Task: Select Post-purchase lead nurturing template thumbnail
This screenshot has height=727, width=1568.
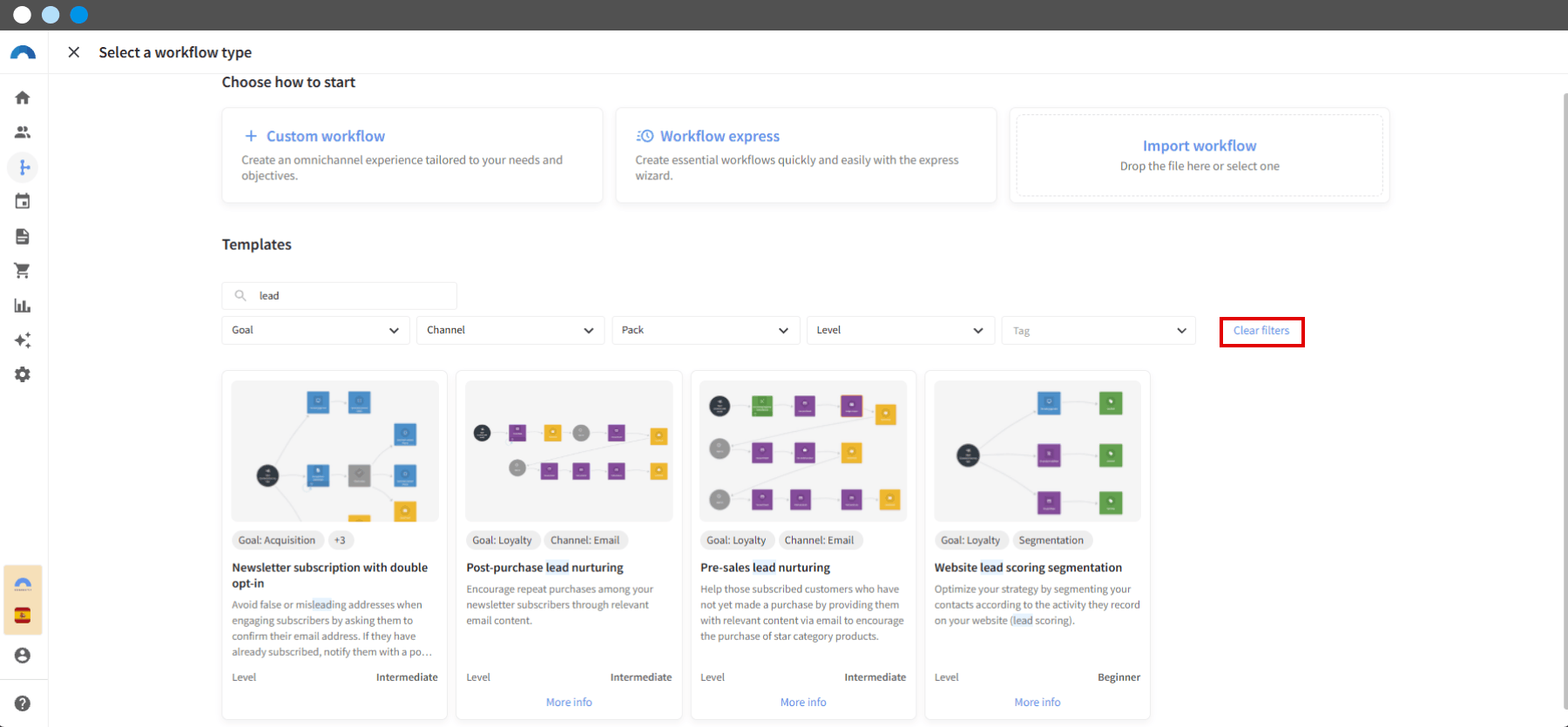Action: 569,451
